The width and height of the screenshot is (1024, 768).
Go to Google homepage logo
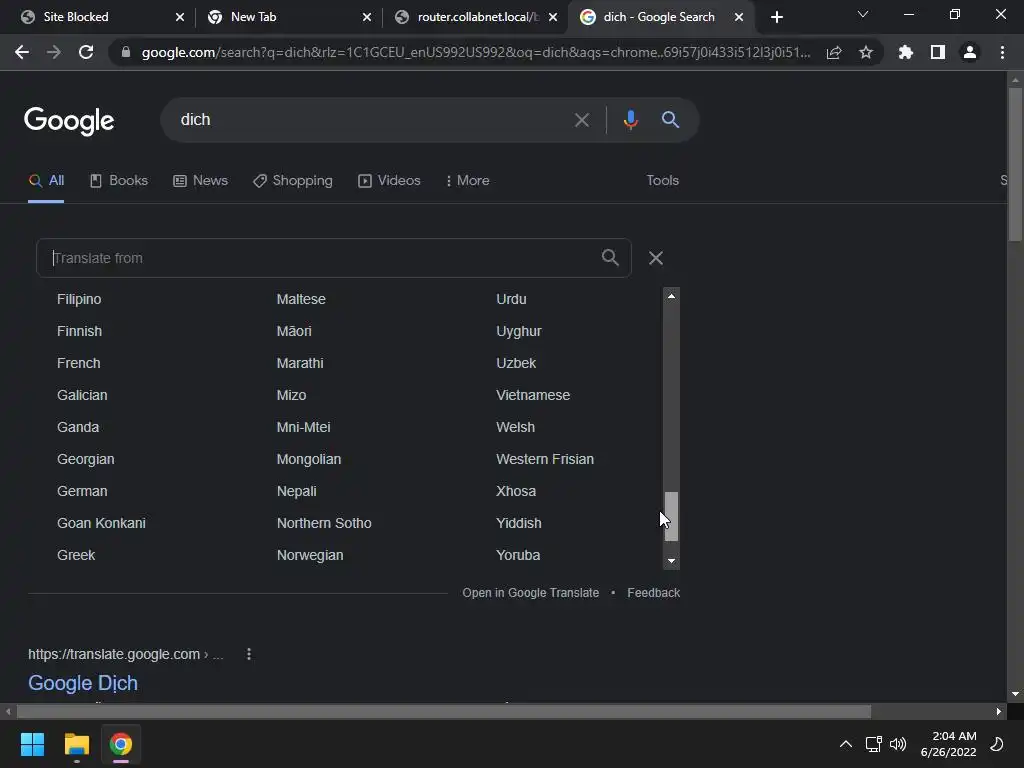tap(69, 121)
